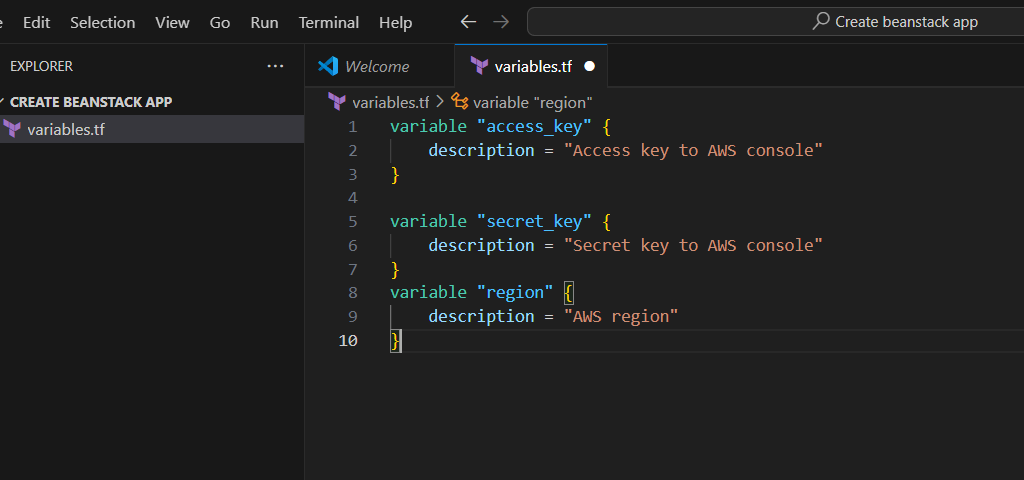Click the breadcrumb chevron separator
This screenshot has height=480, width=1024.
(x=440, y=102)
